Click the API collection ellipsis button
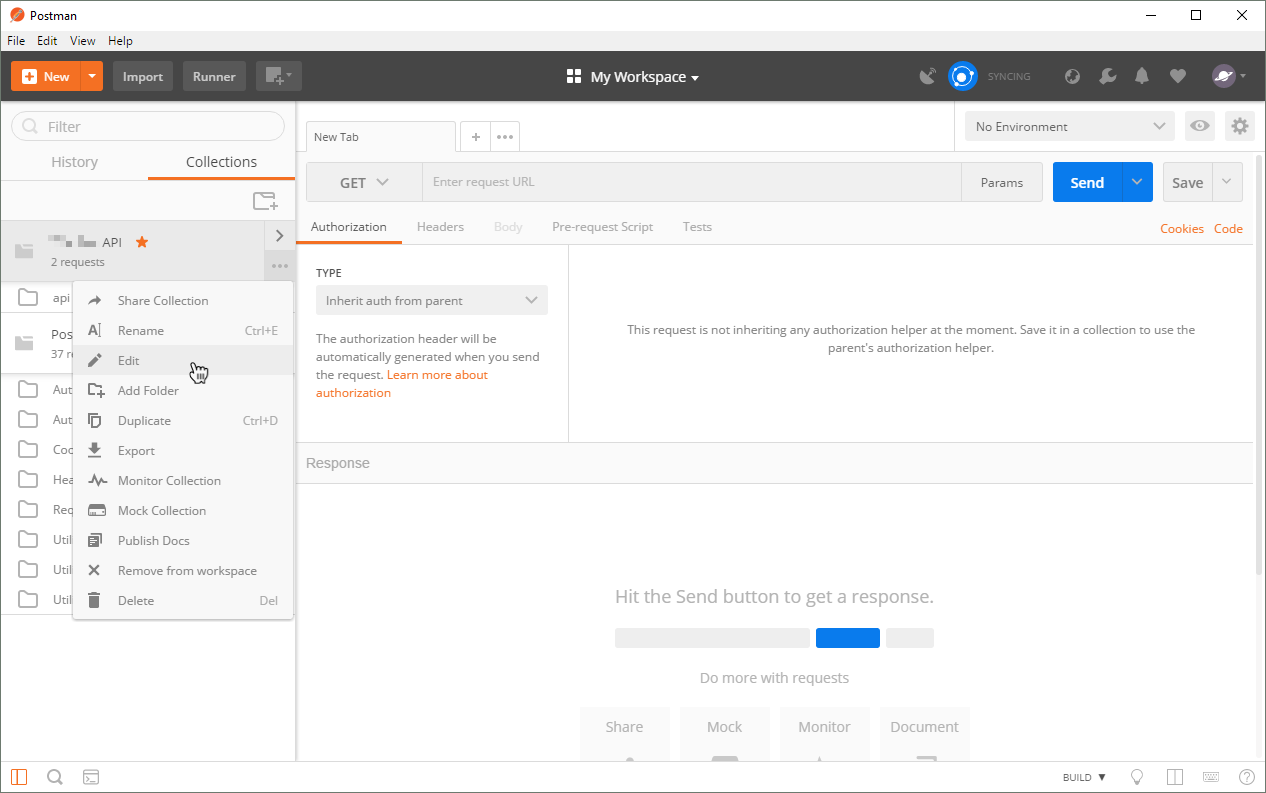The height and width of the screenshot is (793, 1266). coord(279,266)
